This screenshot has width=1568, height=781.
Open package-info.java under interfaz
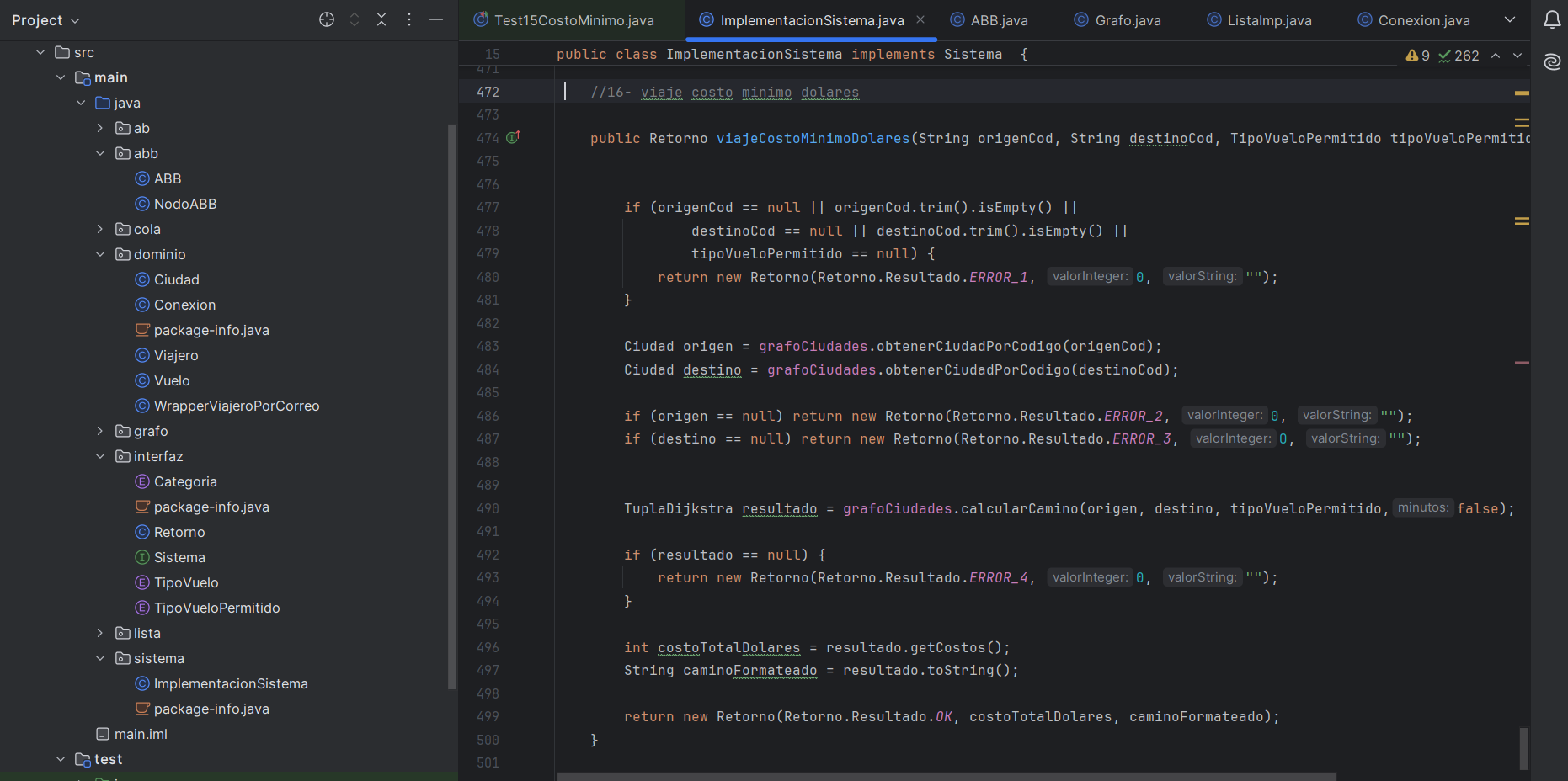(x=202, y=507)
